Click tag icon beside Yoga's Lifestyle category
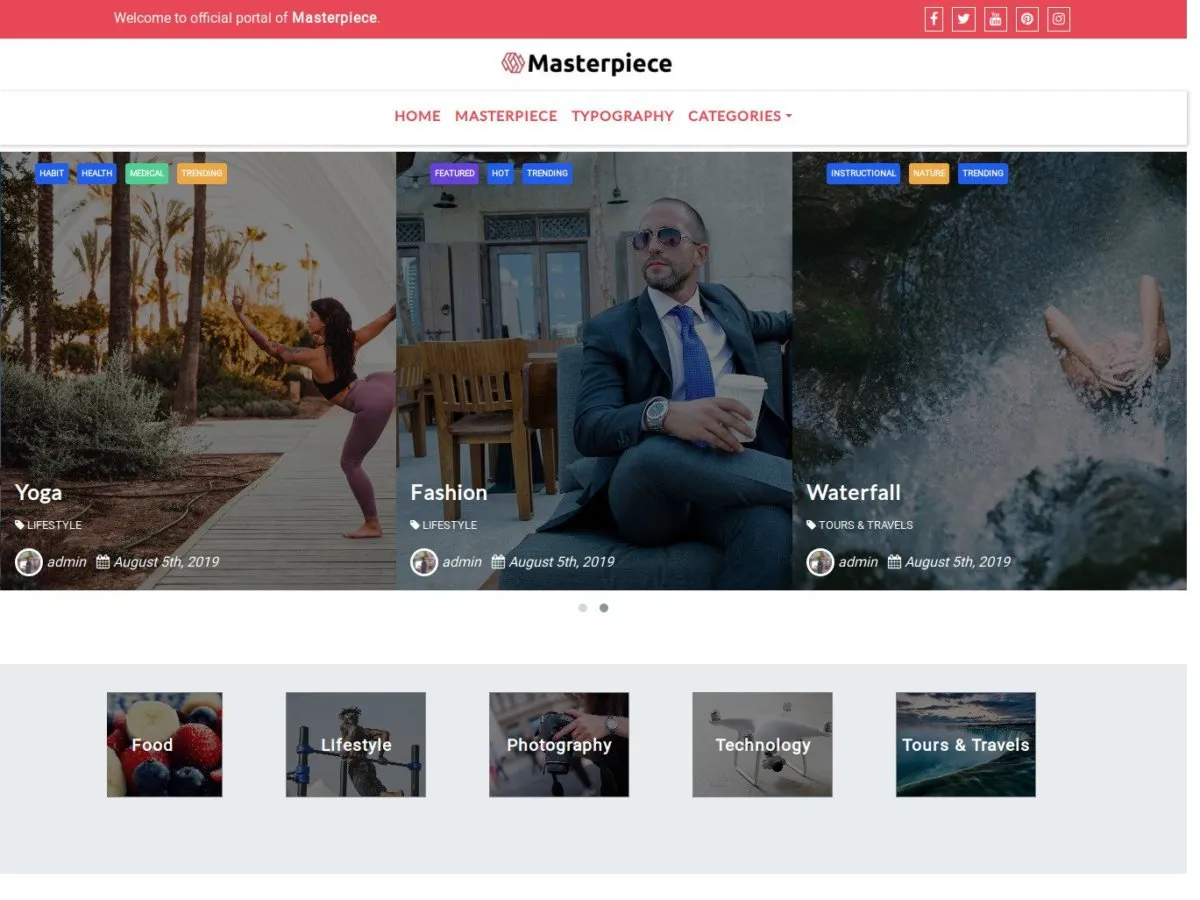 [19, 525]
